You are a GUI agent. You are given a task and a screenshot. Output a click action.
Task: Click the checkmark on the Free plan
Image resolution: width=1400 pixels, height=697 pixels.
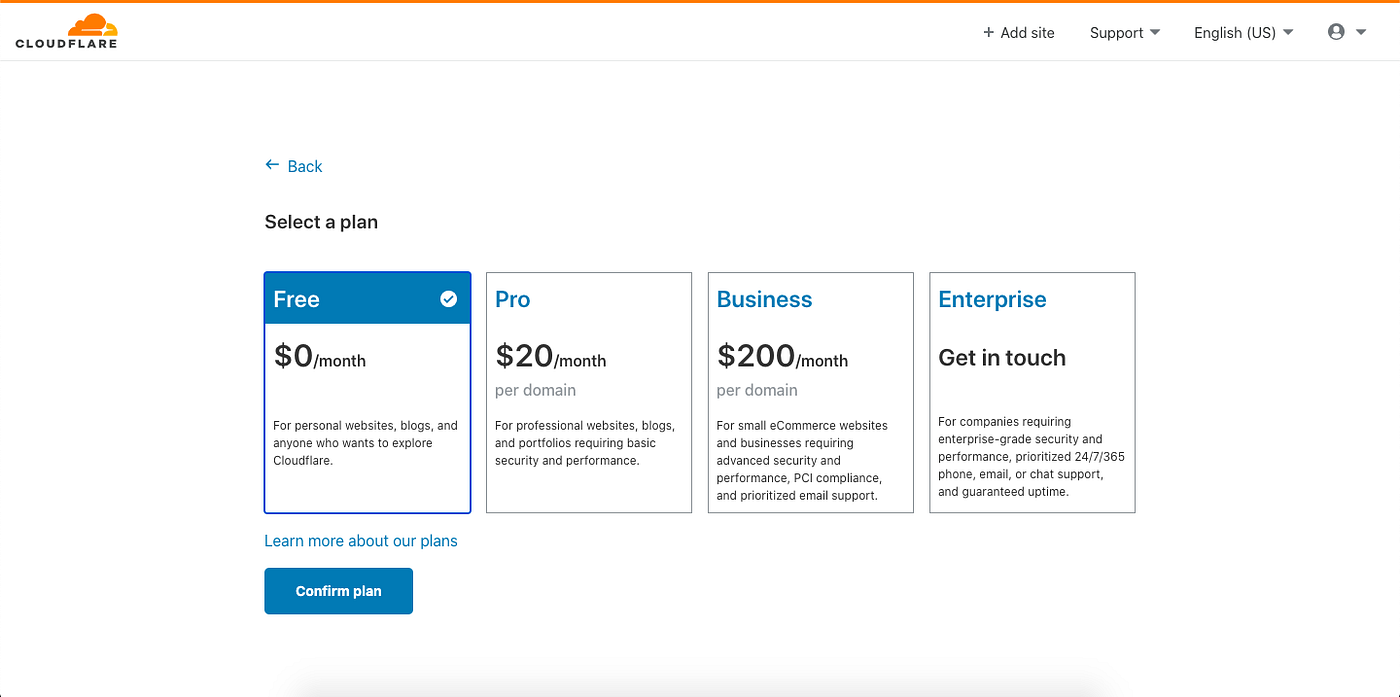(x=450, y=297)
